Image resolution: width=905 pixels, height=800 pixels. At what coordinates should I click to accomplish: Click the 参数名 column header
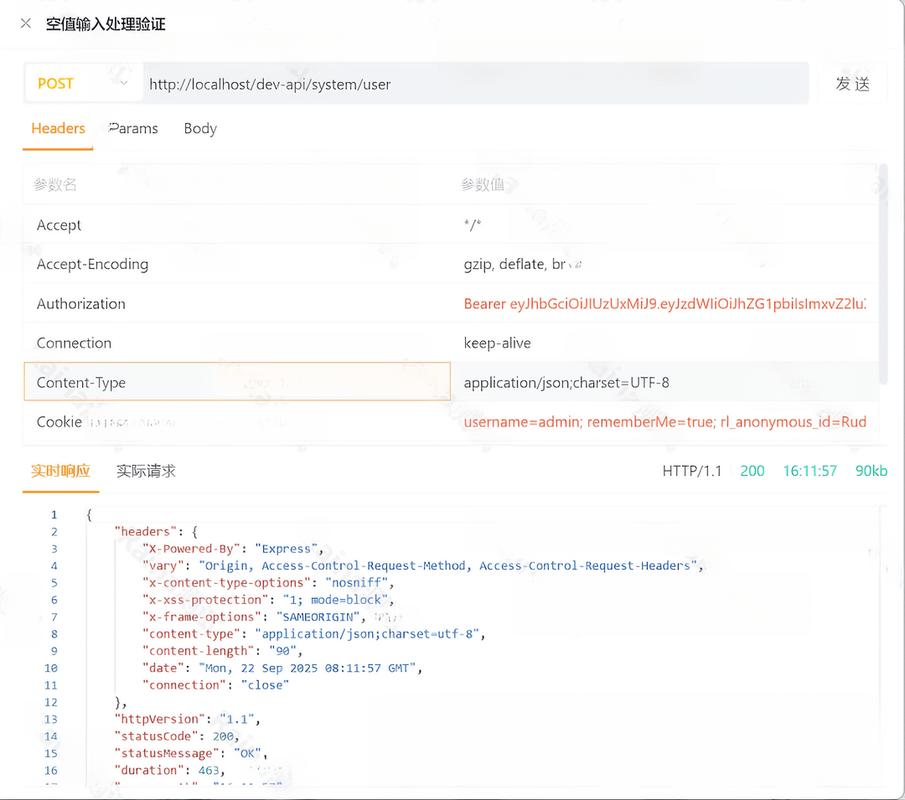click(x=55, y=185)
